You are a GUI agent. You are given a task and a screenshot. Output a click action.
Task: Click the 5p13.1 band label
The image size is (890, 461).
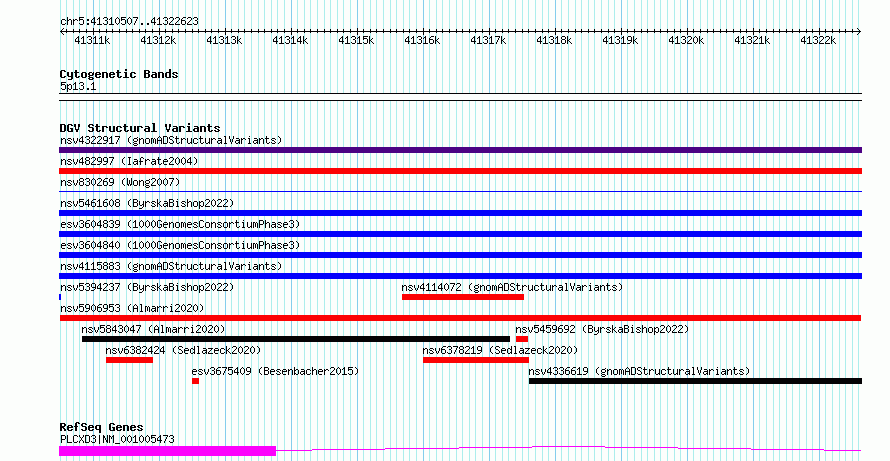(x=78, y=87)
